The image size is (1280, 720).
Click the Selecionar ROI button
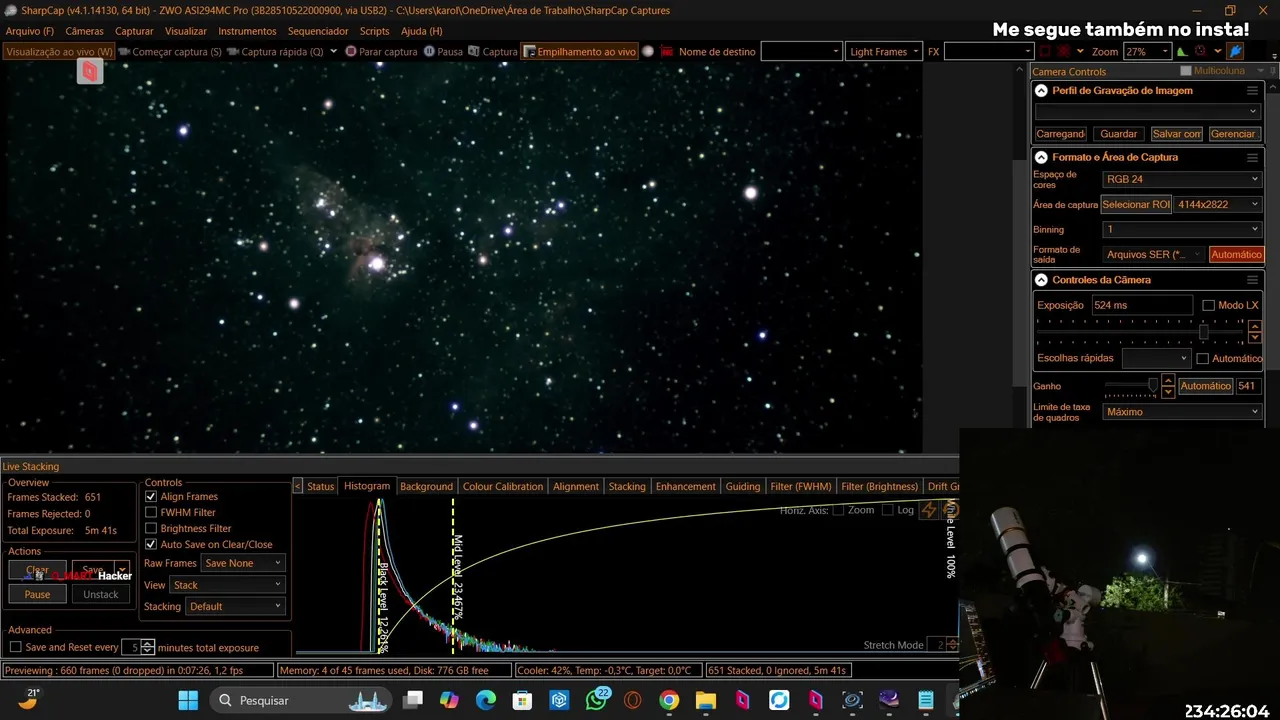(1136, 204)
